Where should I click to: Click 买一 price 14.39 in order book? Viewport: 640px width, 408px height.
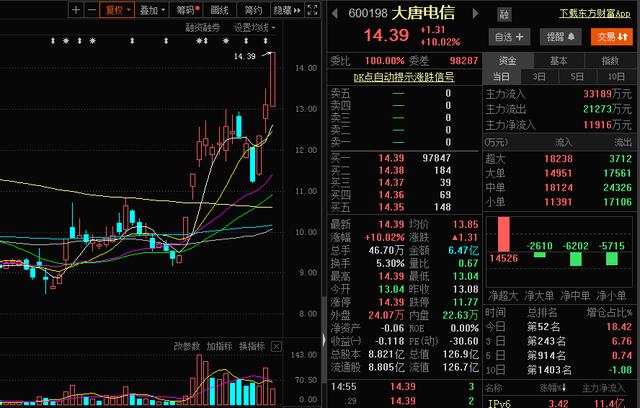[391, 158]
